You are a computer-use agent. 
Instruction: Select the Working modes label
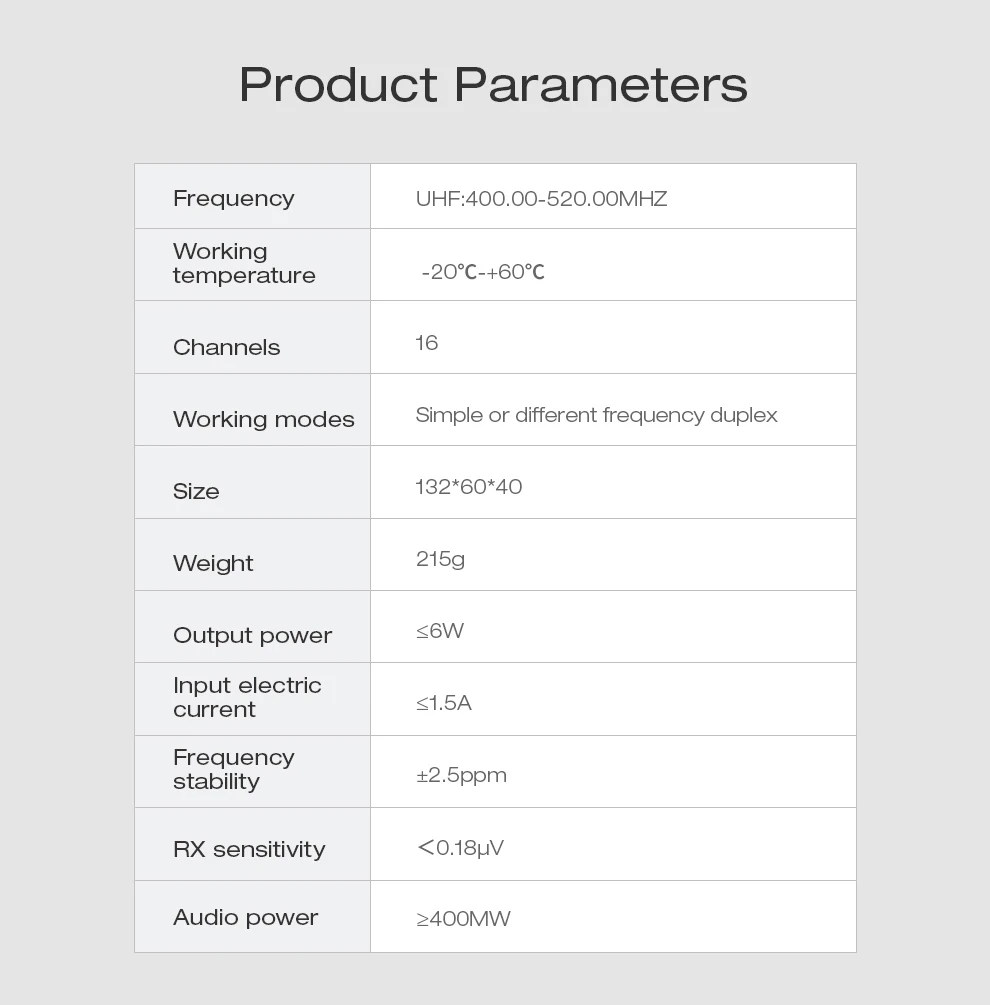click(264, 419)
